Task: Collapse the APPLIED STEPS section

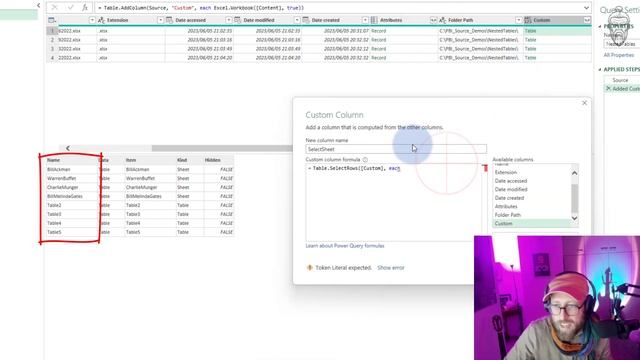Action: [600, 70]
